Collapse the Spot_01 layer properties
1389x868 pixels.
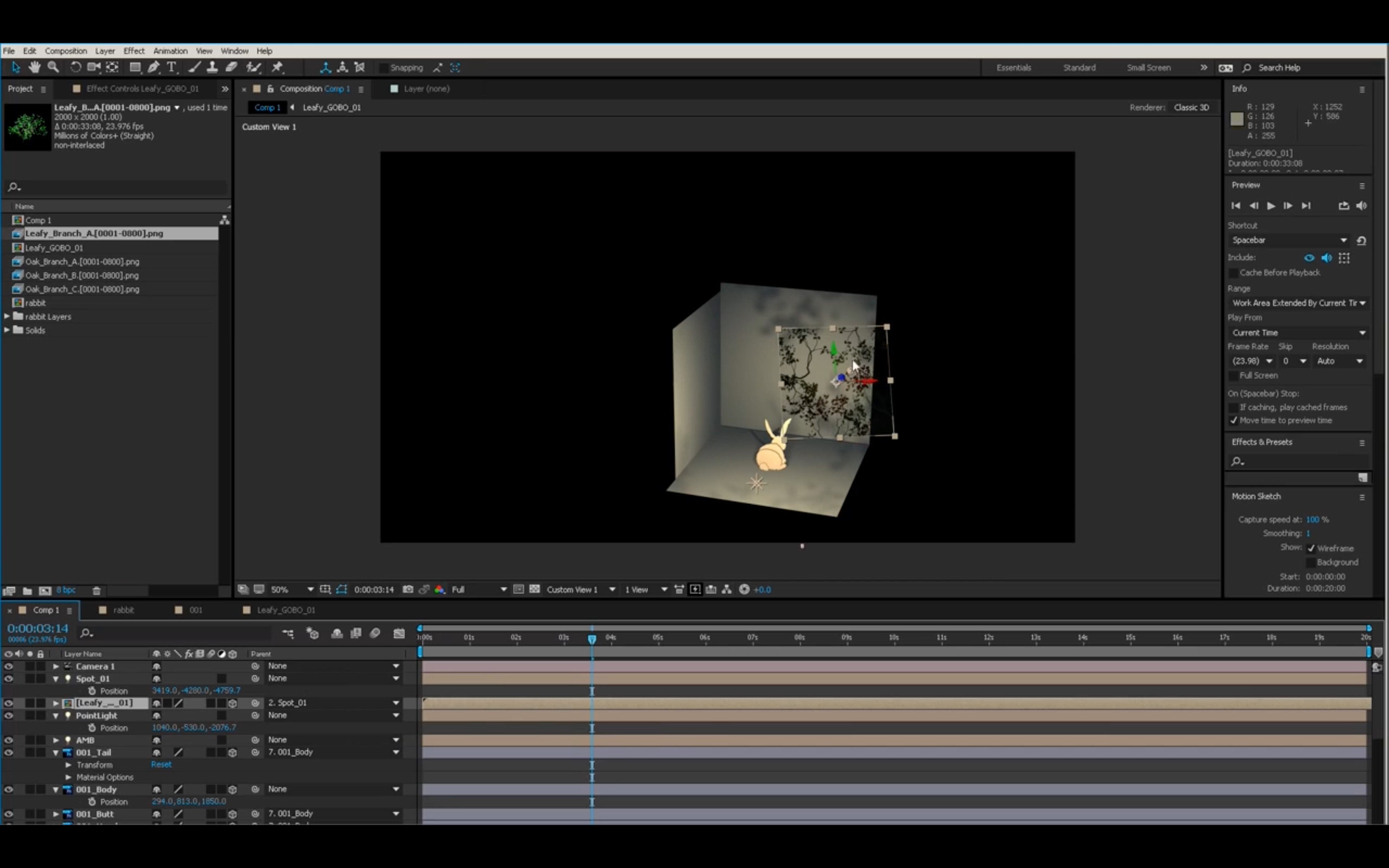[56, 679]
